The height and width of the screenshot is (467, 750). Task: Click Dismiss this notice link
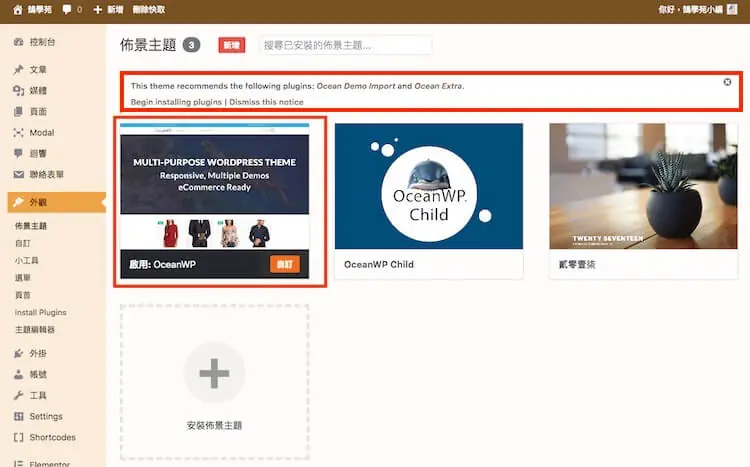click(266, 102)
